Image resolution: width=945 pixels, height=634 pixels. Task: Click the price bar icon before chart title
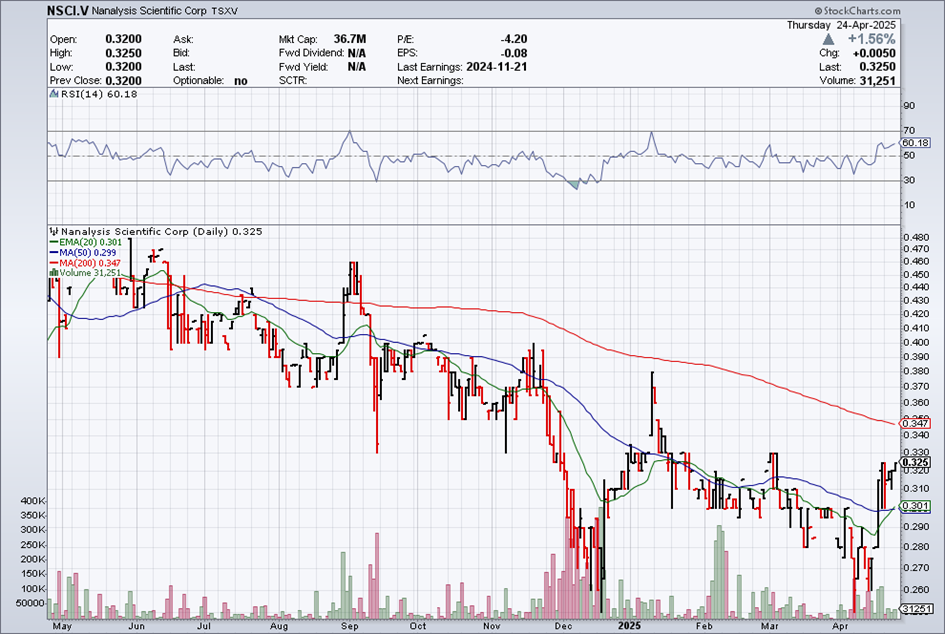click(x=54, y=231)
